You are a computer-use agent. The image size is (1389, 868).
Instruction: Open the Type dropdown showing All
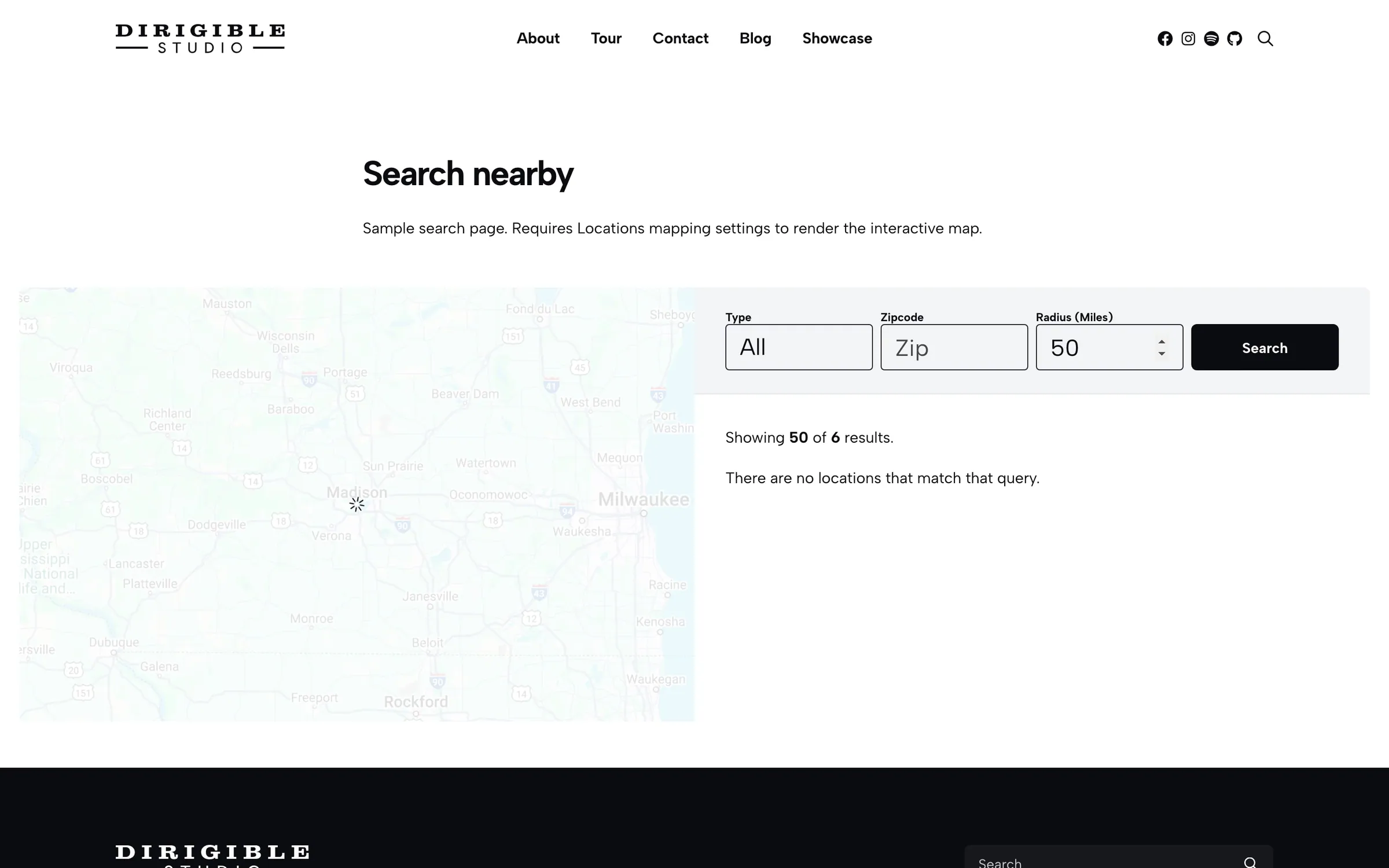coord(799,347)
